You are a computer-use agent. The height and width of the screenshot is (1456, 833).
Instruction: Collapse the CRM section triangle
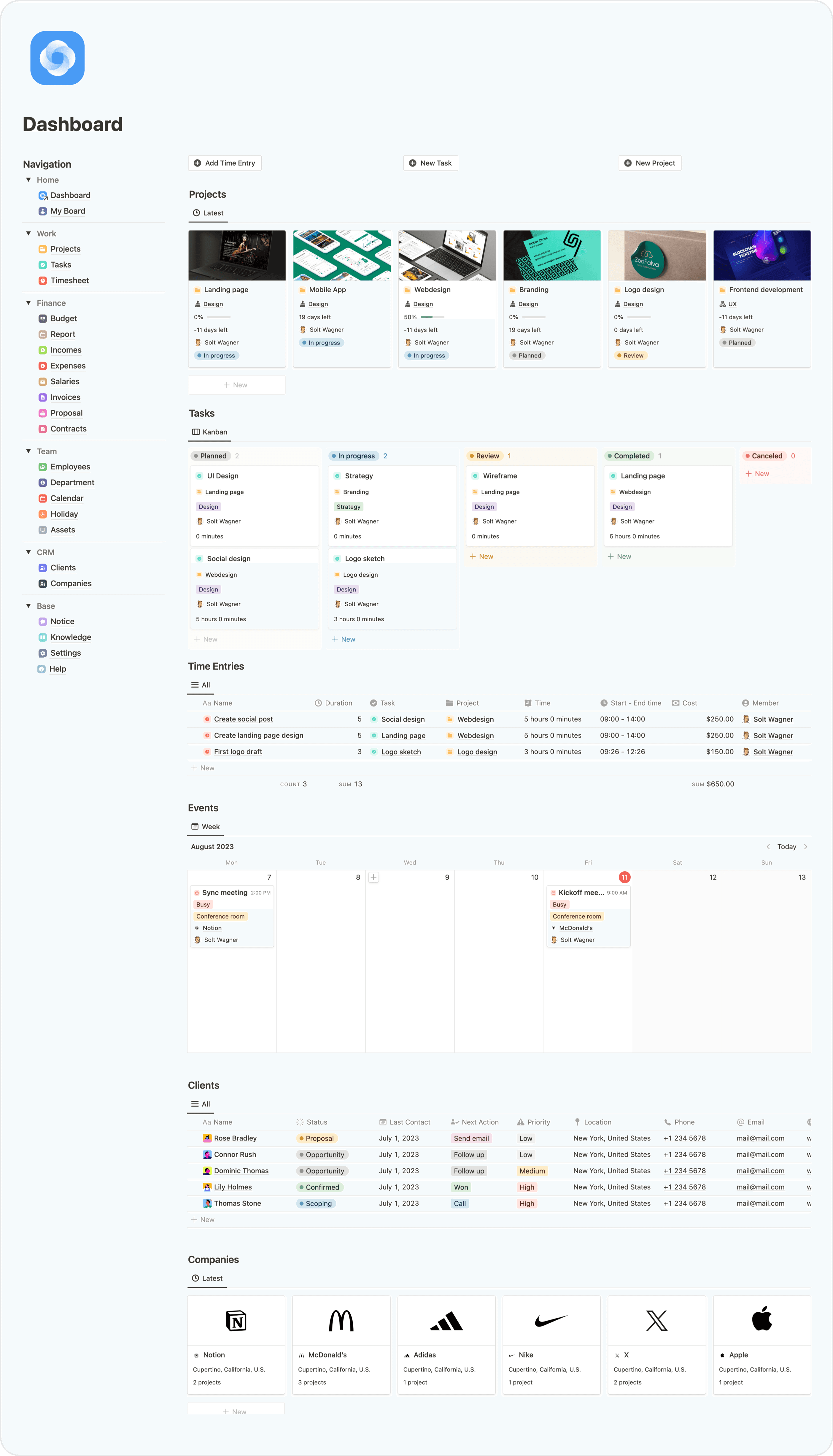(28, 552)
